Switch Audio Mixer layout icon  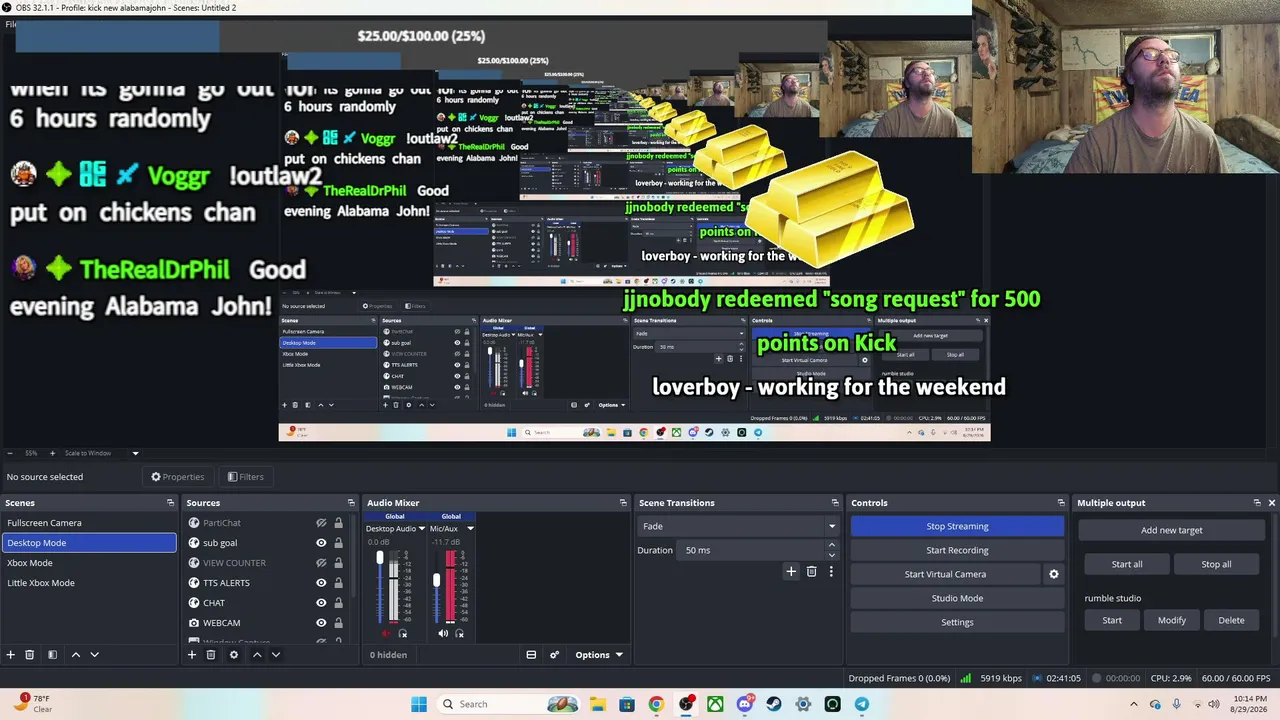531,655
